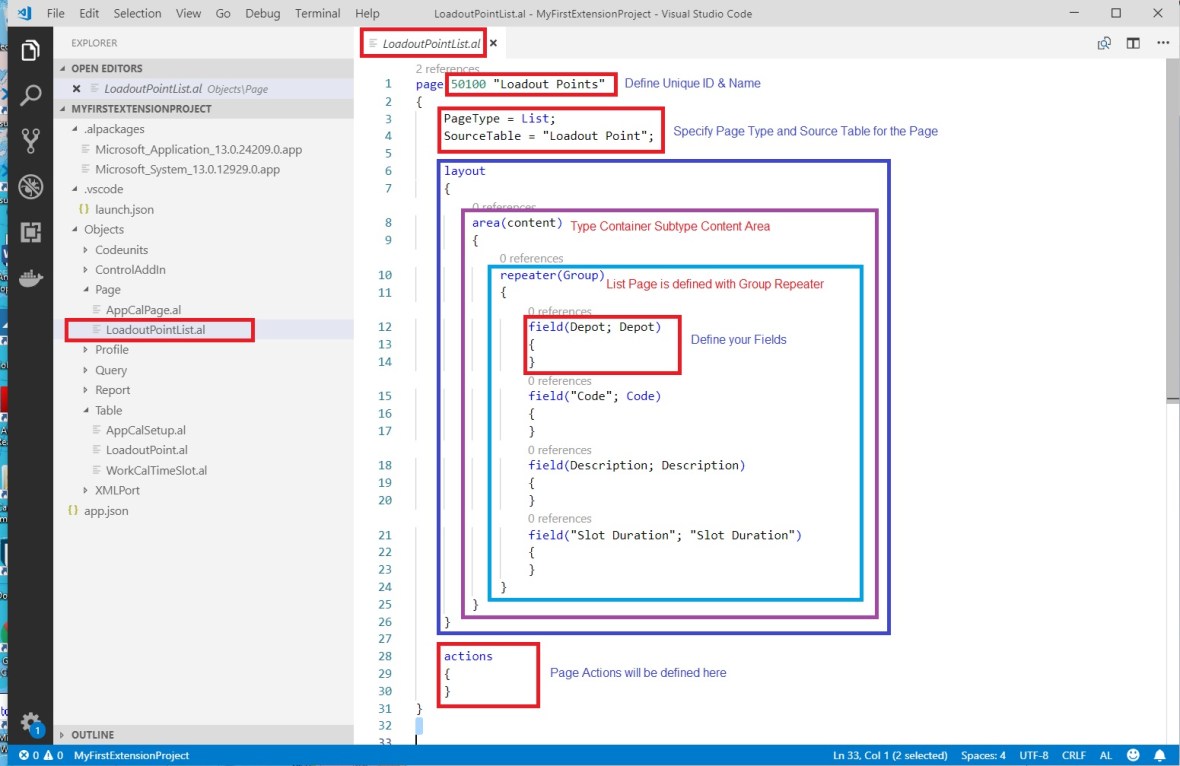Open the Docker view icon
1180x766 pixels.
coord(30,277)
